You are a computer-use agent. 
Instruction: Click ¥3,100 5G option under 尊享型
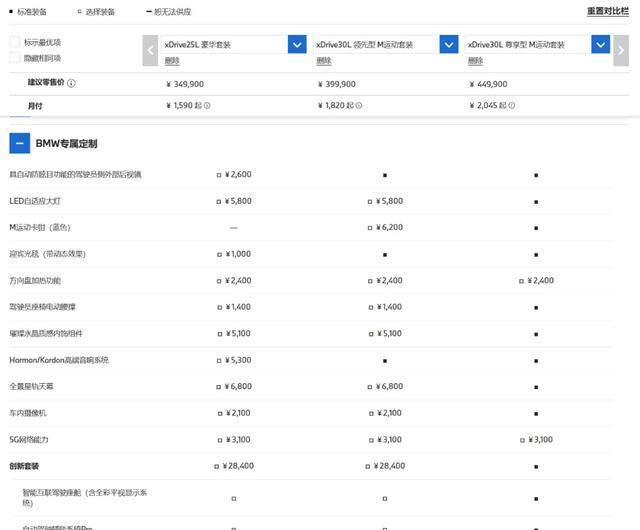tap(536, 440)
